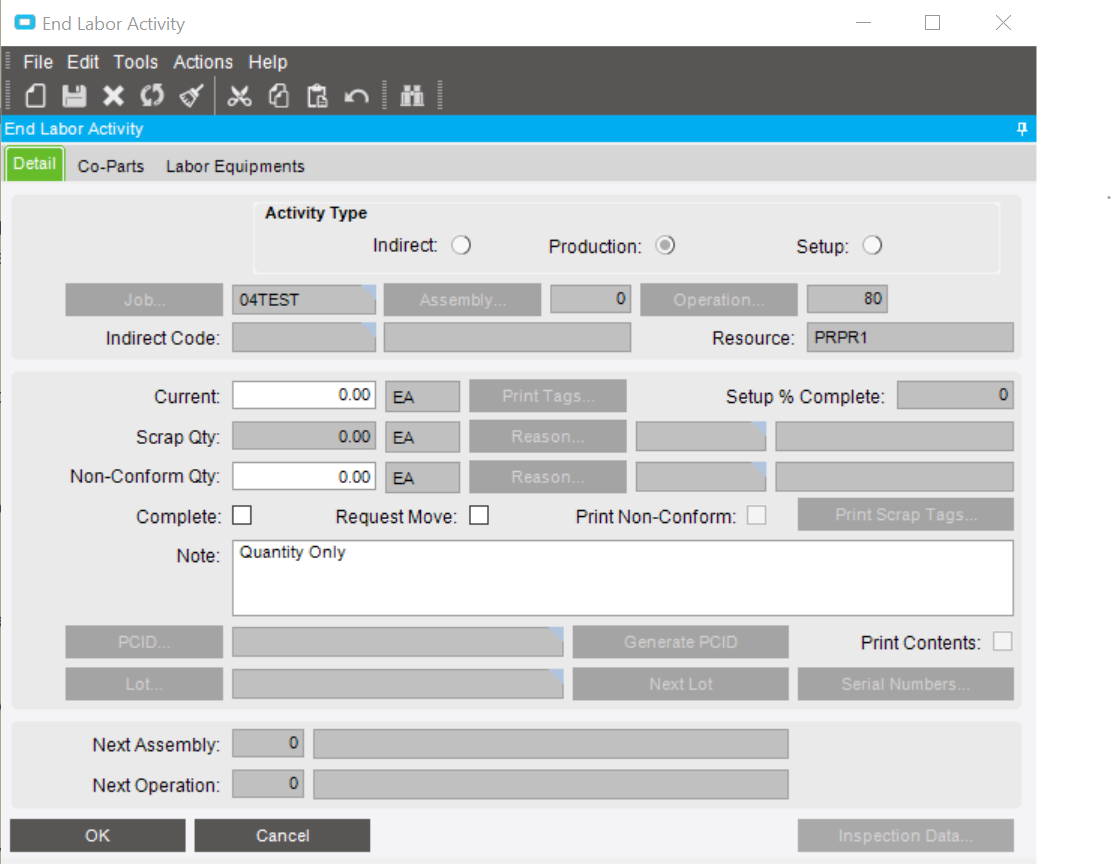Click the Paste clipboard icon
1112x864 pixels.
tap(317, 96)
